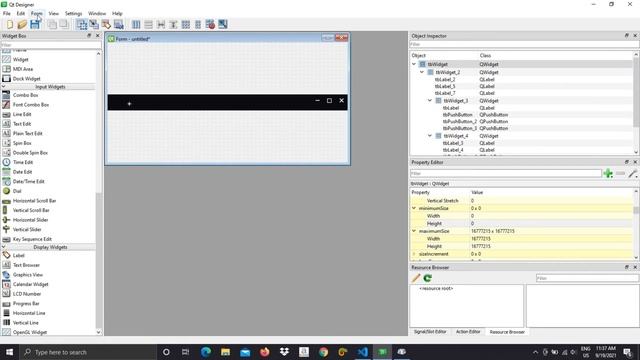The height and width of the screenshot is (360, 640).
Task: Click Reload green arrow in Resource Browser
Action: (x=427, y=278)
